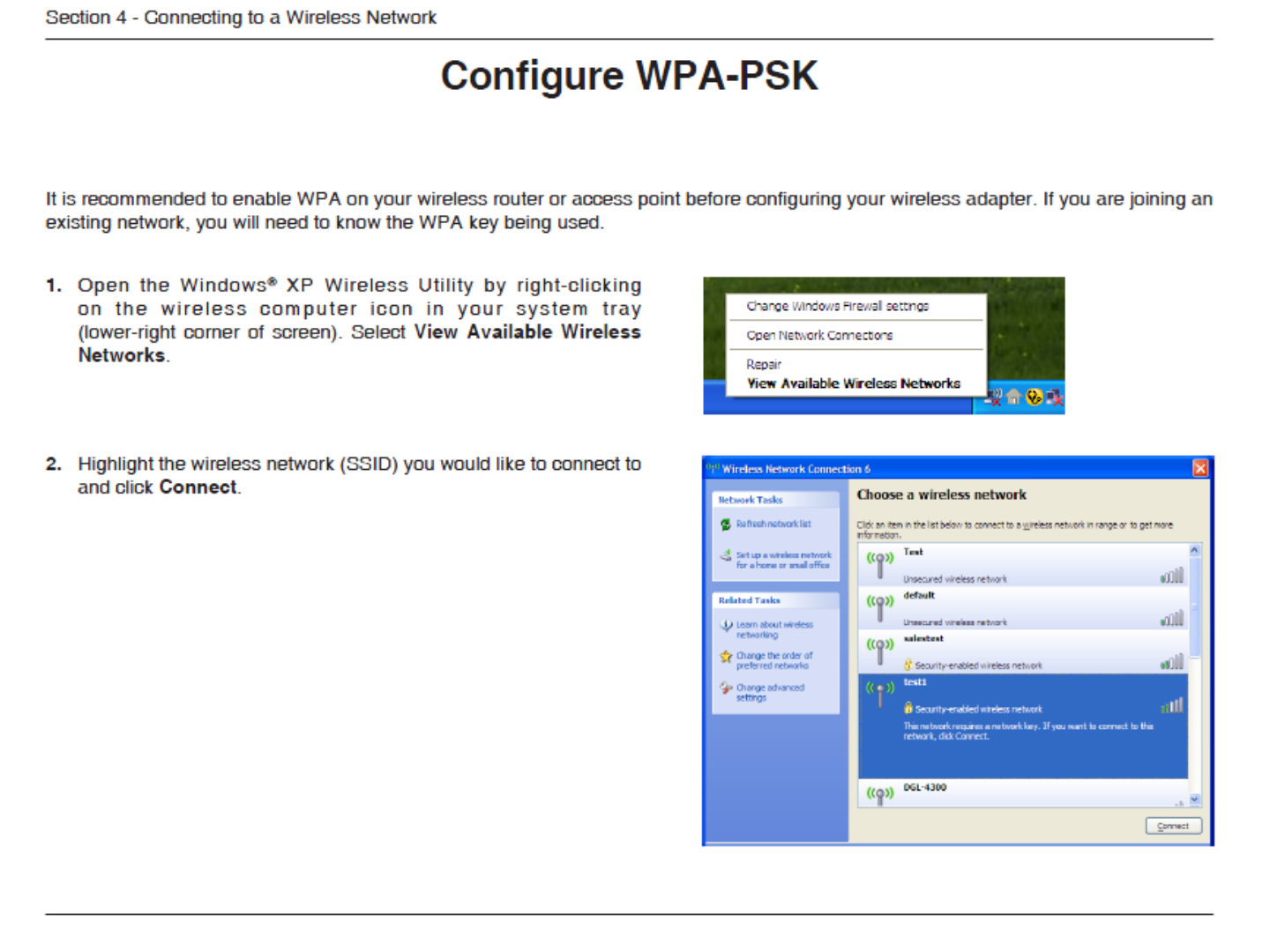1270x952 pixels.
Task: Select the network name "default"
Action: 918,595
